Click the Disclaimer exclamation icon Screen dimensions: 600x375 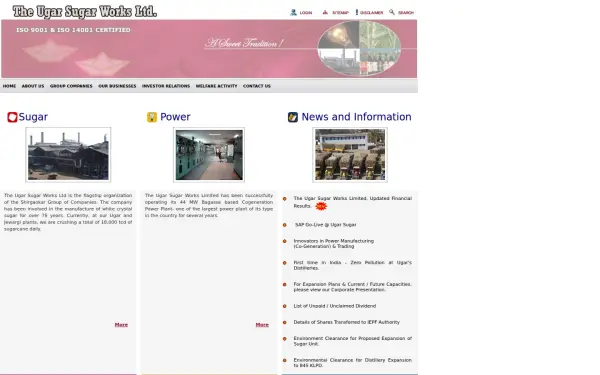[x=357, y=12]
